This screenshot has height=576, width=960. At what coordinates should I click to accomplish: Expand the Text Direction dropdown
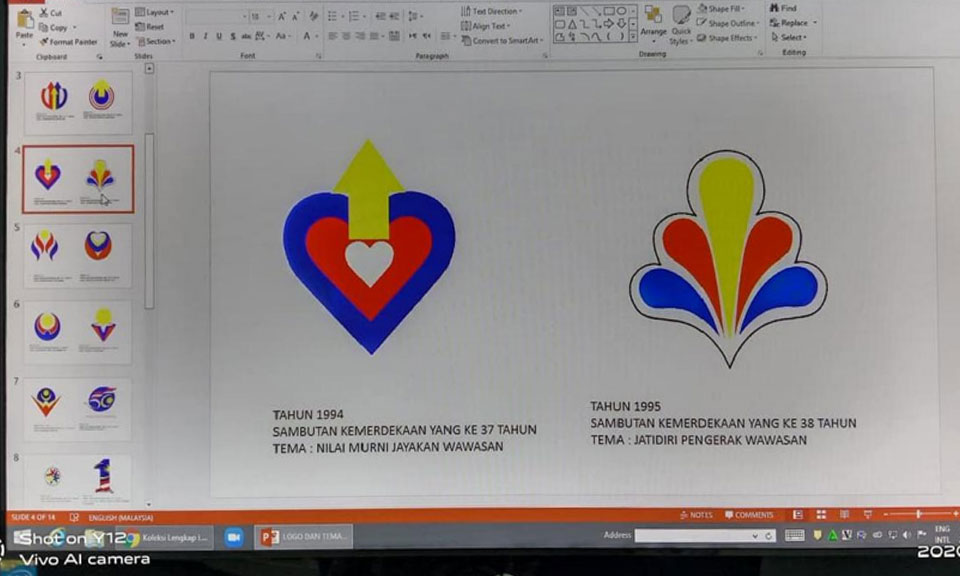[493, 11]
